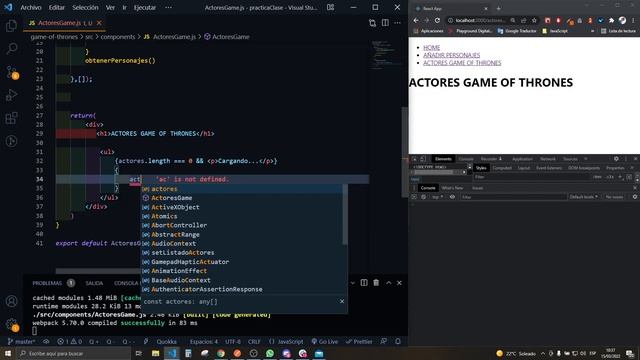Open the Search view in activity bar
Screen dimensions: 640x360
pos(11,49)
